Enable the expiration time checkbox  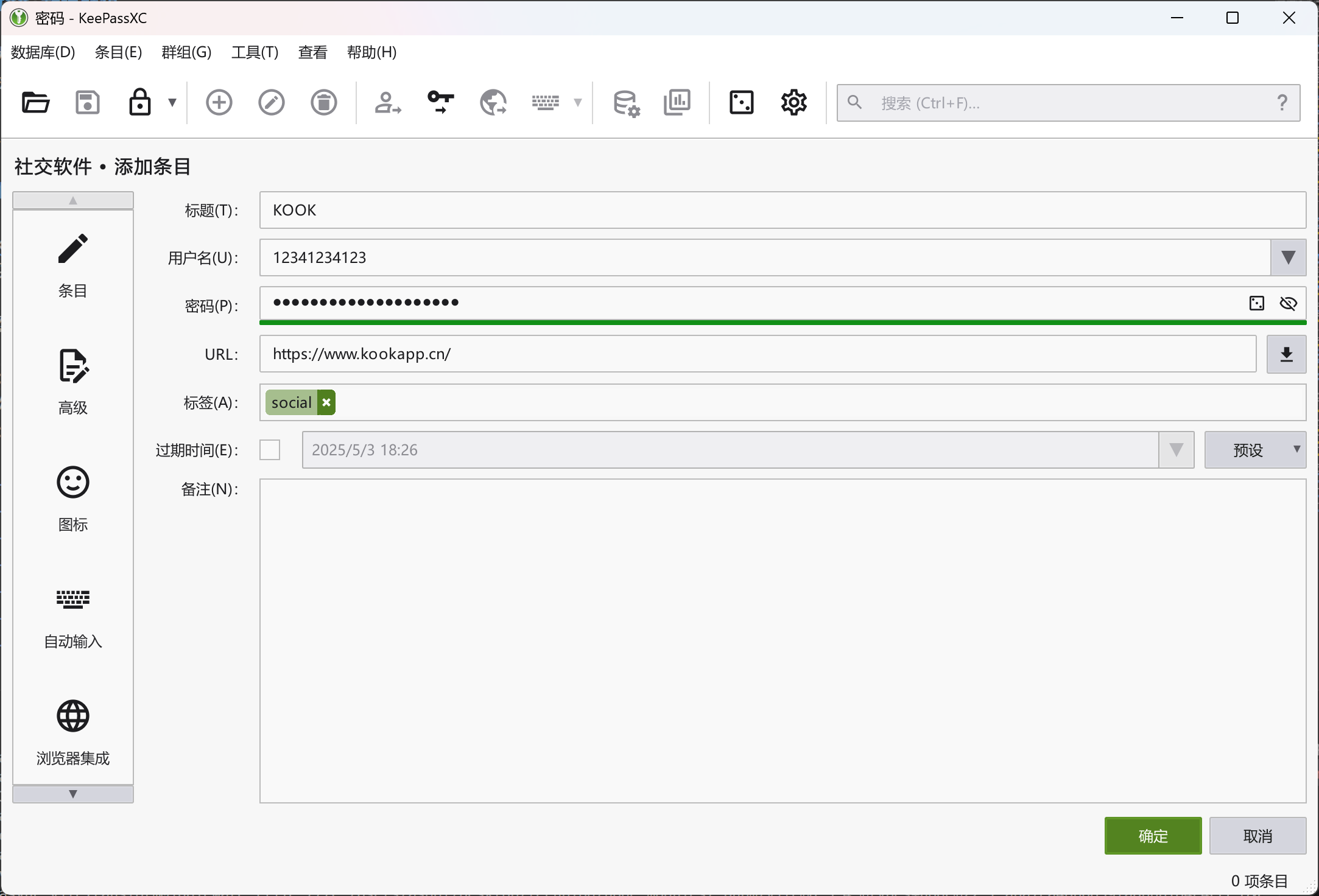(x=270, y=450)
